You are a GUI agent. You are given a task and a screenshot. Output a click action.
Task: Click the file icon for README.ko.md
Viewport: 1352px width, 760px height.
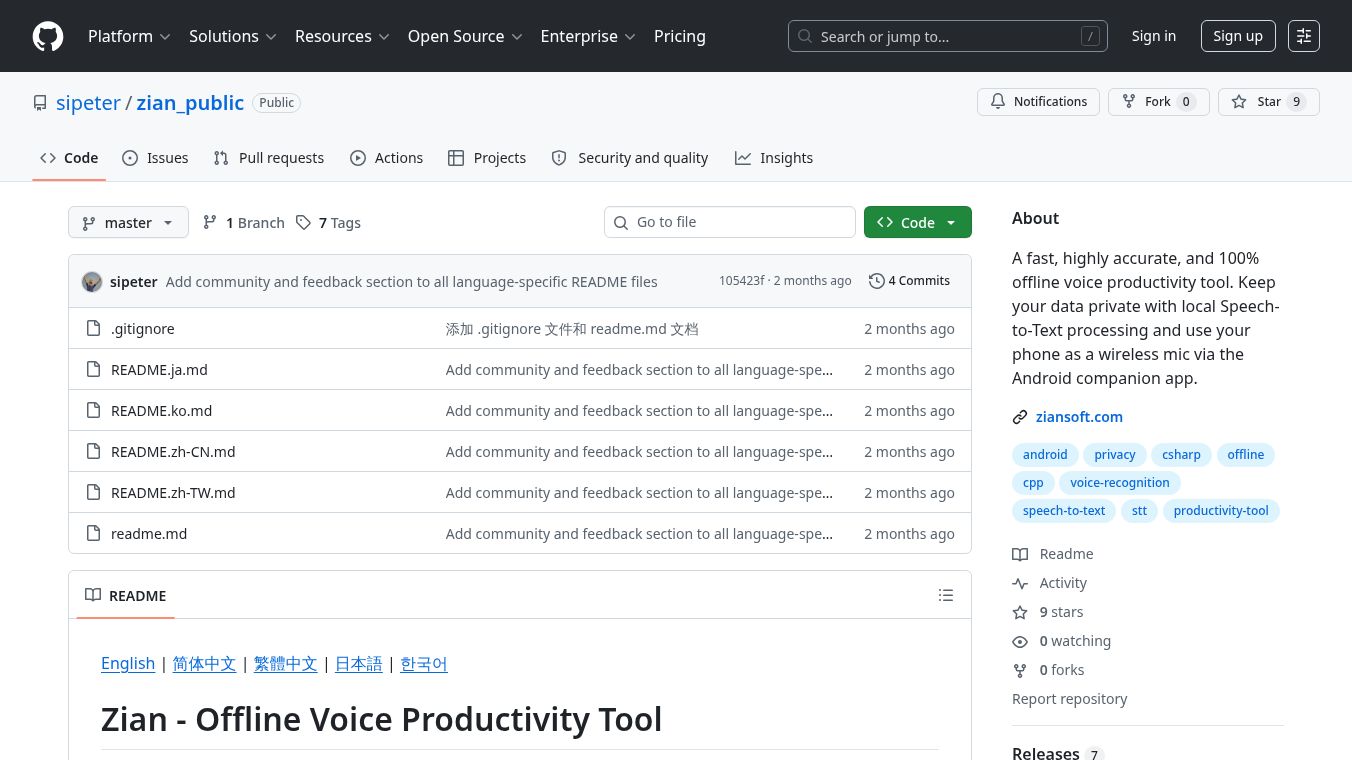pos(93,410)
